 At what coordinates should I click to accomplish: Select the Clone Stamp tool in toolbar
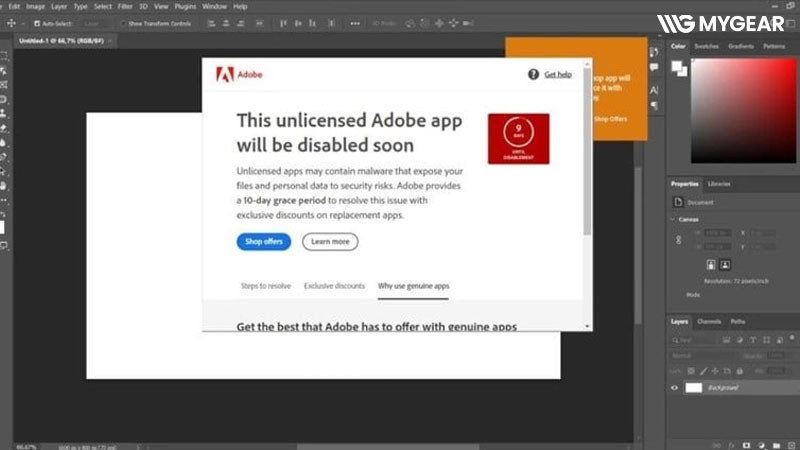point(4,113)
